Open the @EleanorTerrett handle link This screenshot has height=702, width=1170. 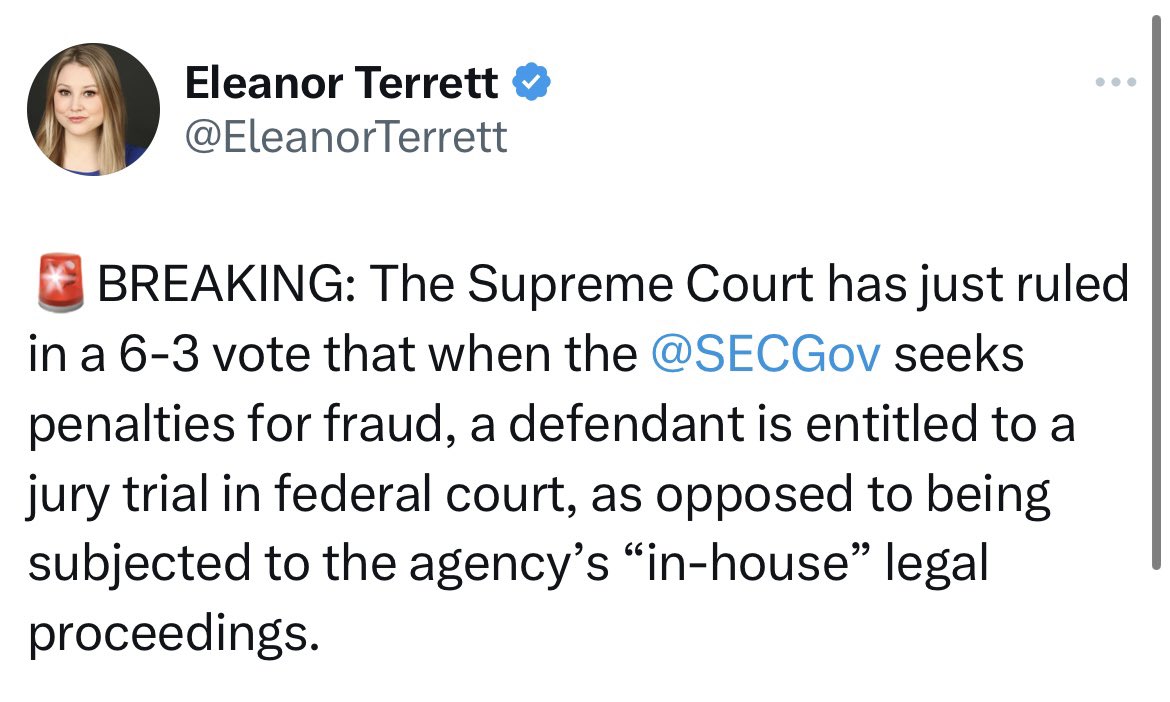(x=346, y=136)
